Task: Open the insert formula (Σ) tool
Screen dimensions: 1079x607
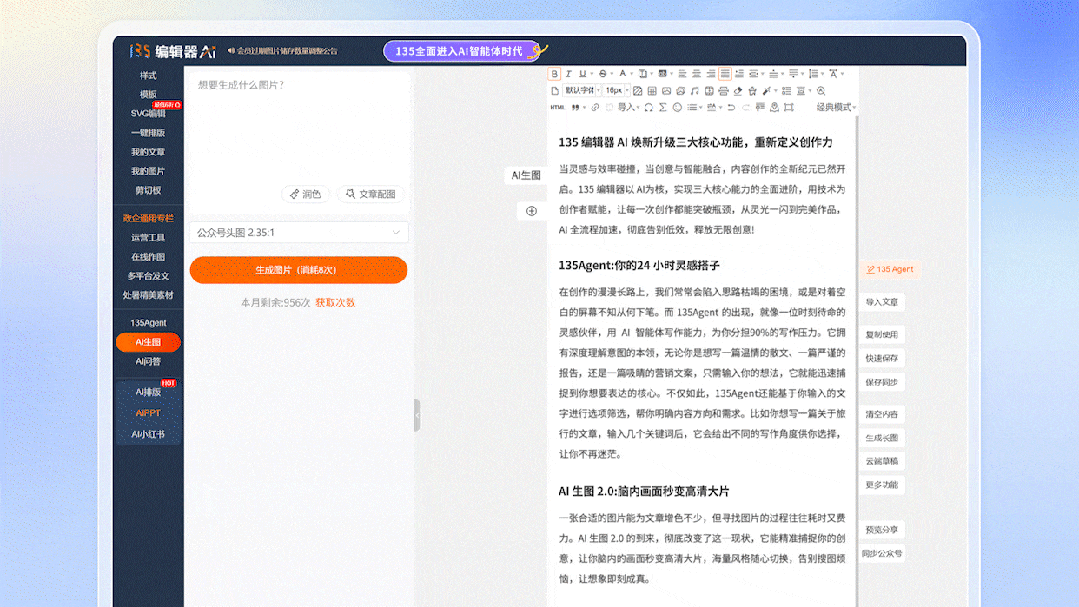Action: point(663,106)
